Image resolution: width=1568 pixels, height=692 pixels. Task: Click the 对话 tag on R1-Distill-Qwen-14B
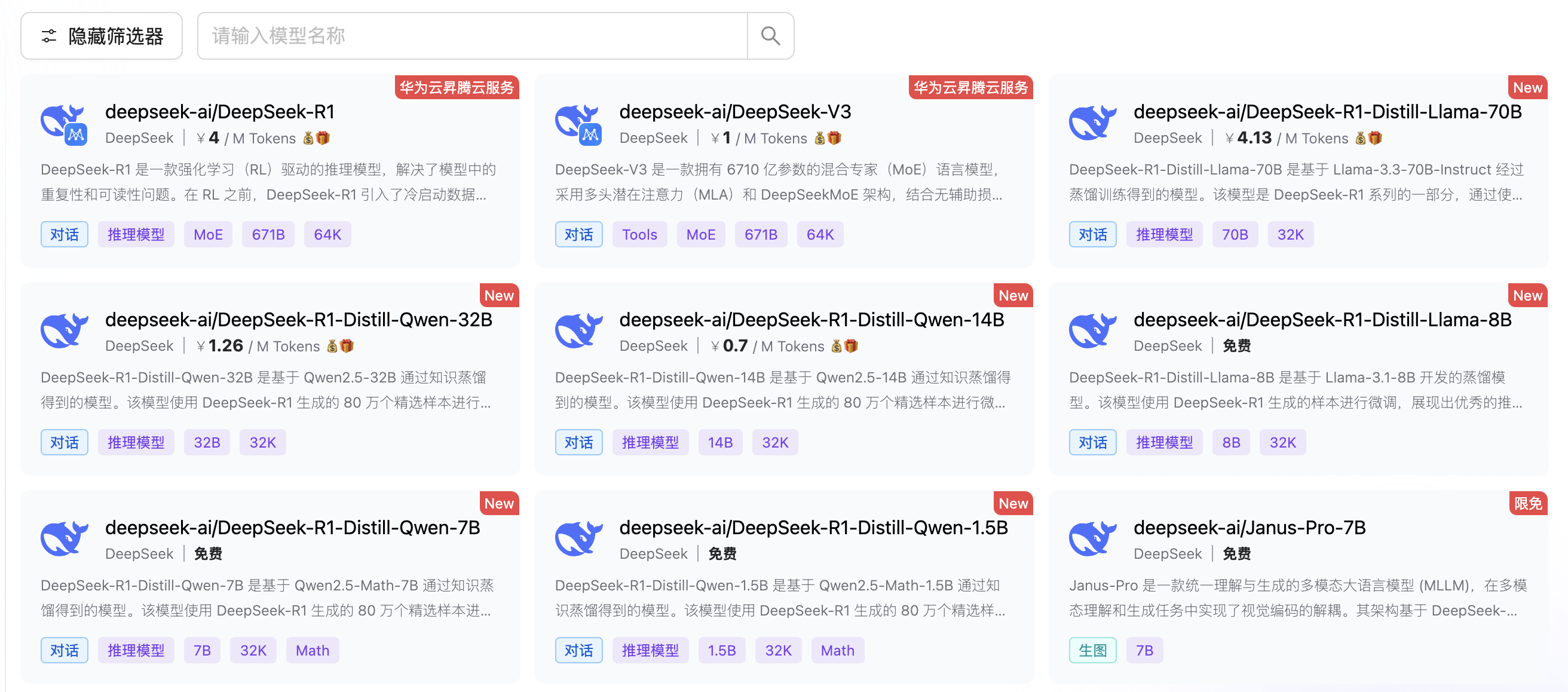tap(578, 442)
